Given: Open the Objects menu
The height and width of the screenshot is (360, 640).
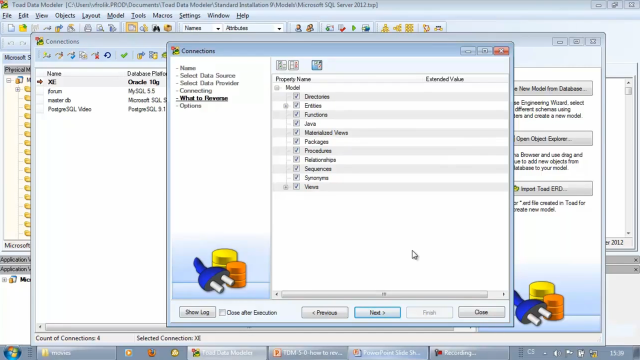Looking at the screenshot, I should pyautogui.click(x=65, y=16).
